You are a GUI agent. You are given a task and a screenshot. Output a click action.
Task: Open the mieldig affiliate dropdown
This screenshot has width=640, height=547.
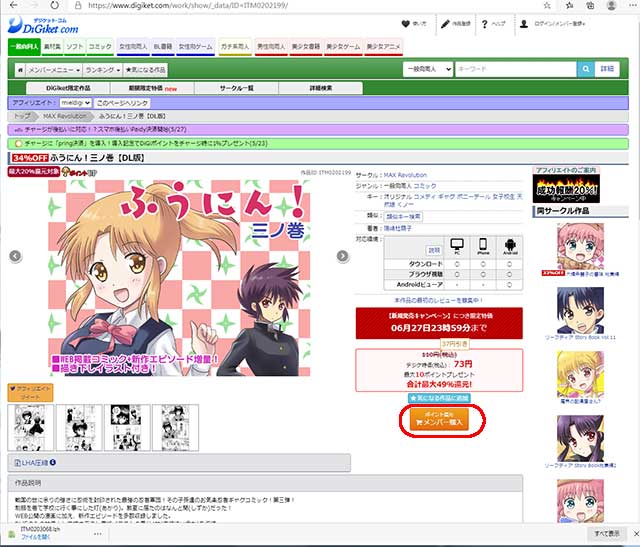click(75, 103)
